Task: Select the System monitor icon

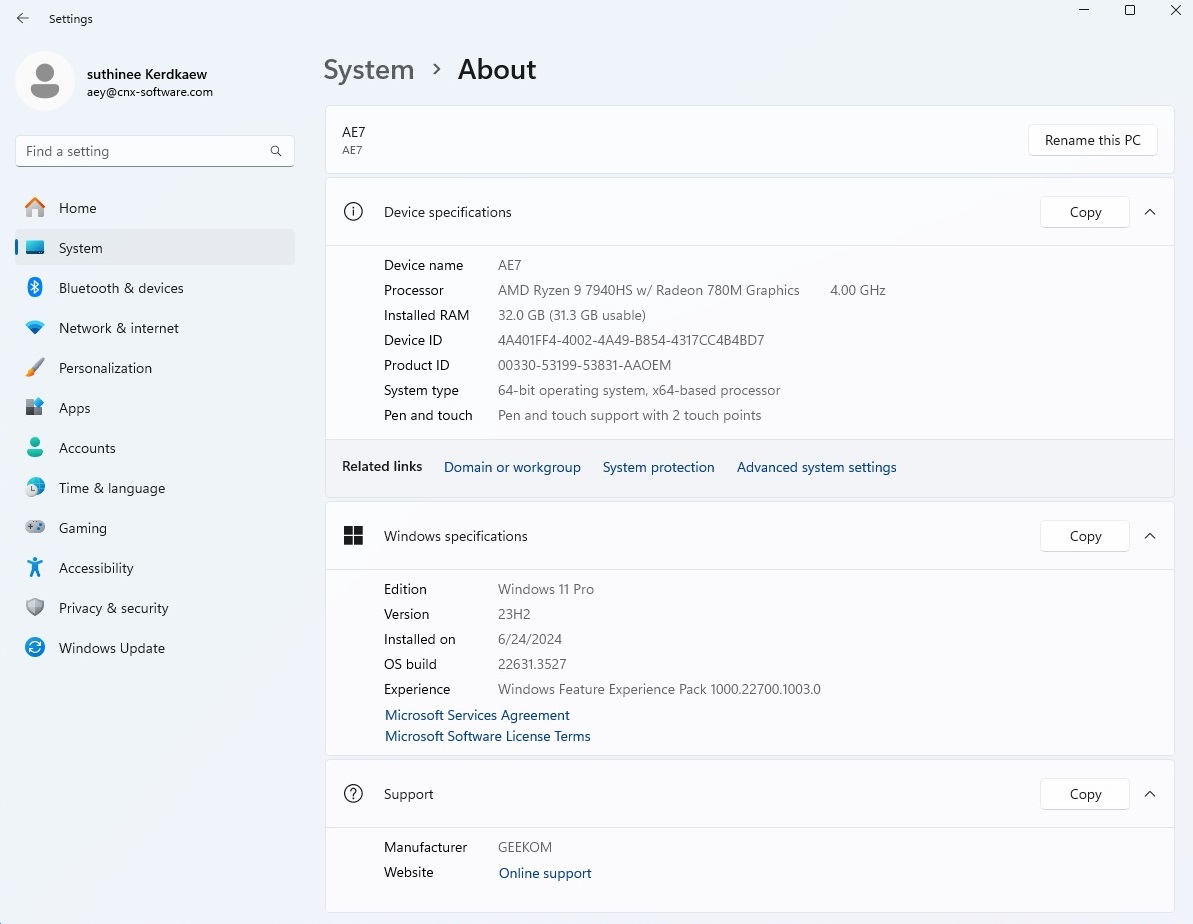Action: [35, 247]
